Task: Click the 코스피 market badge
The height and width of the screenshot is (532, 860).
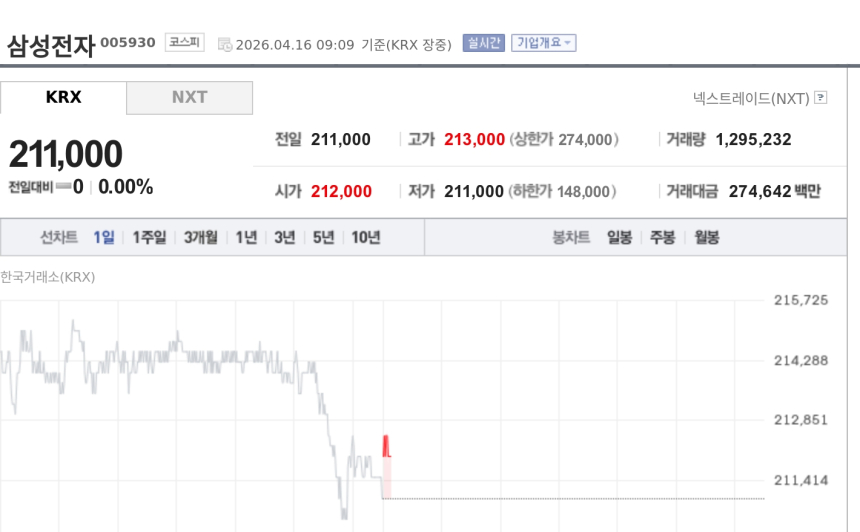Action: [x=185, y=43]
